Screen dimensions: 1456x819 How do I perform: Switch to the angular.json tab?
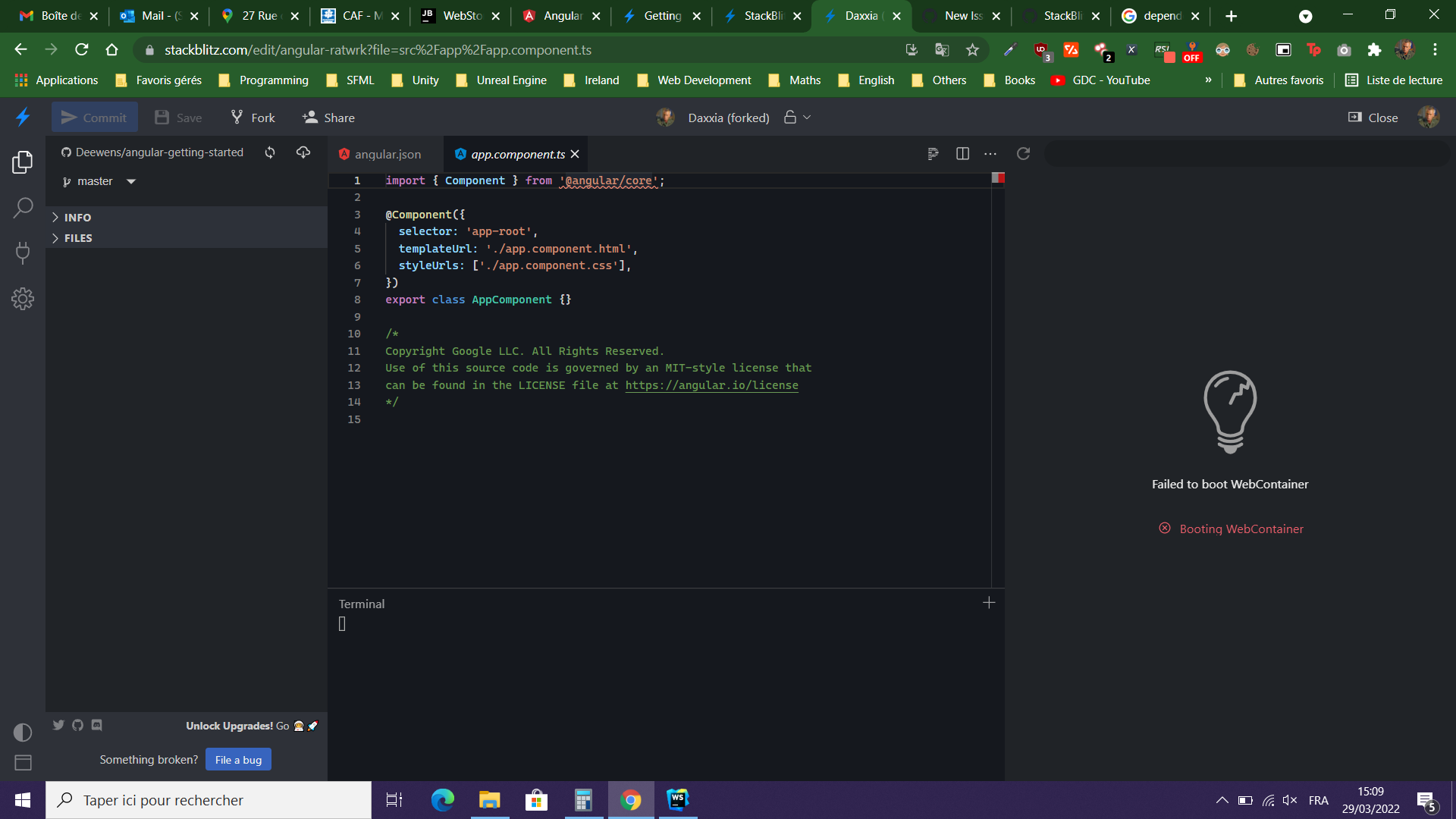(x=387, y=153)
